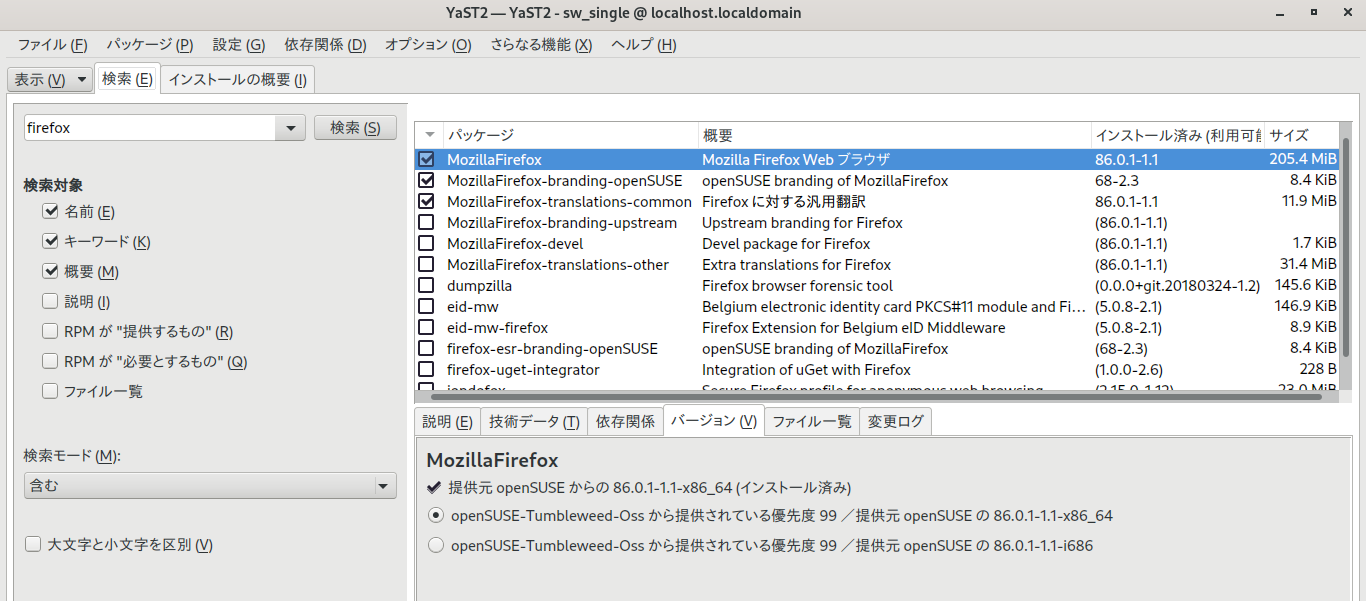Minimize the YaST2 window
This screenshot has width=1366, height=601.
[1282, 13]
